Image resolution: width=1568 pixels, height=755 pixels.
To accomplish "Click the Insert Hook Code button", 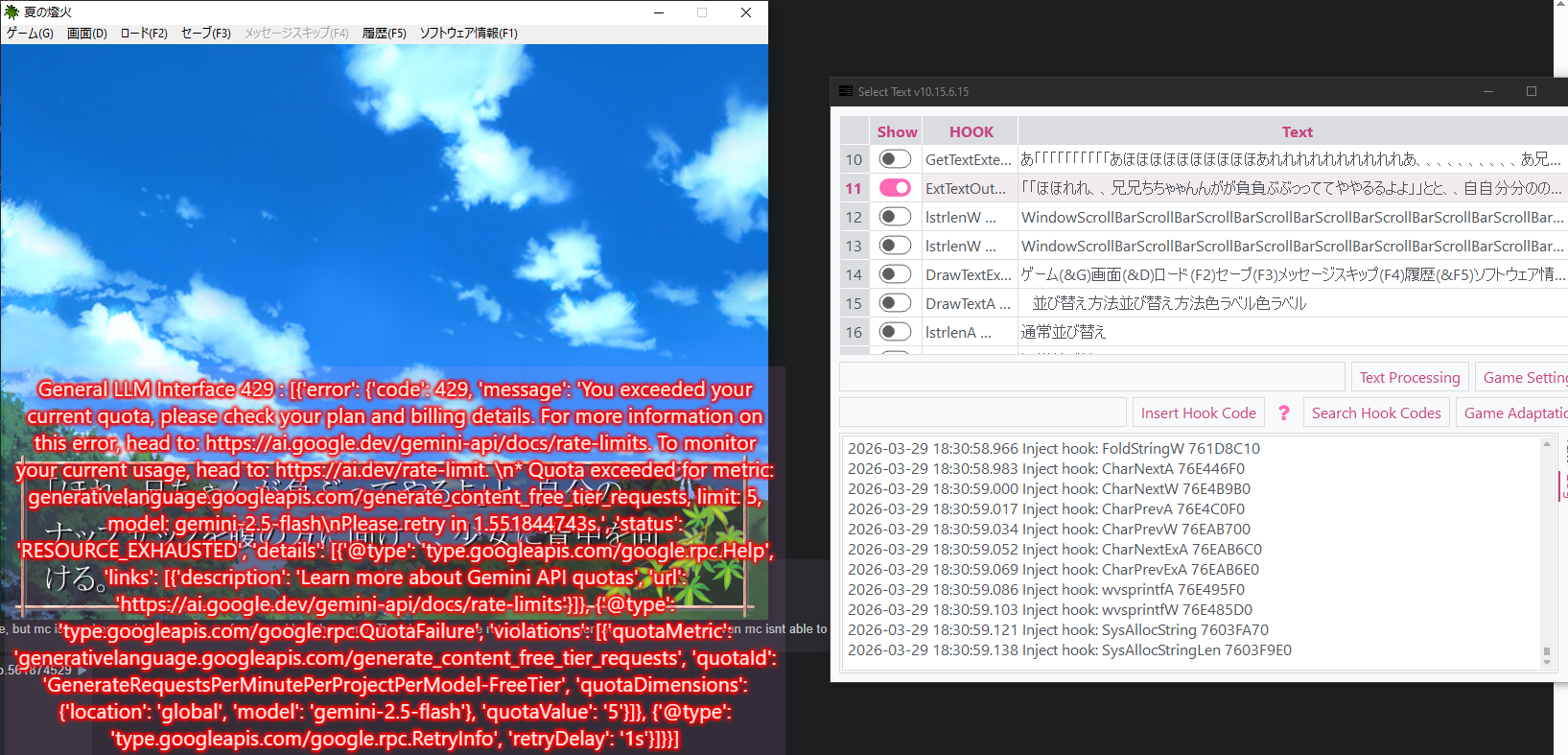I will [x=1199, y=413].
